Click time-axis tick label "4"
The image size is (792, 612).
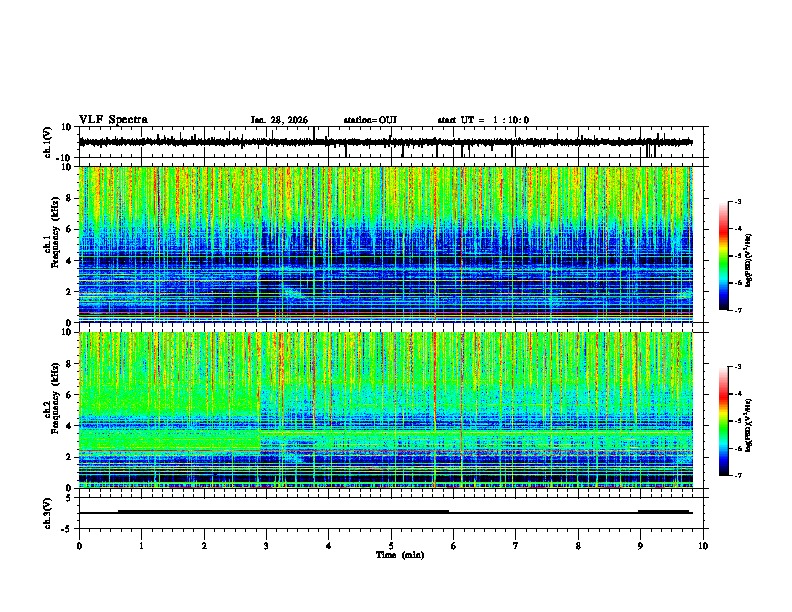[329, 546]
